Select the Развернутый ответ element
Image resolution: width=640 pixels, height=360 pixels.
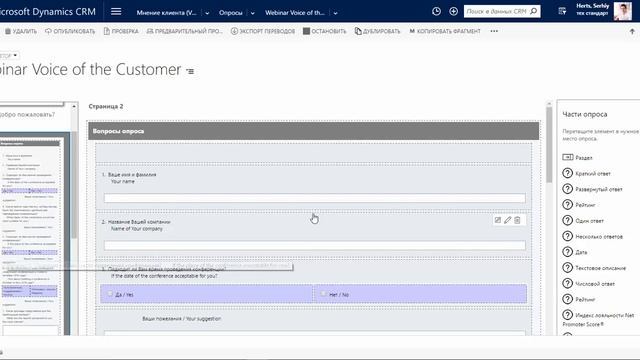(592, 189)
